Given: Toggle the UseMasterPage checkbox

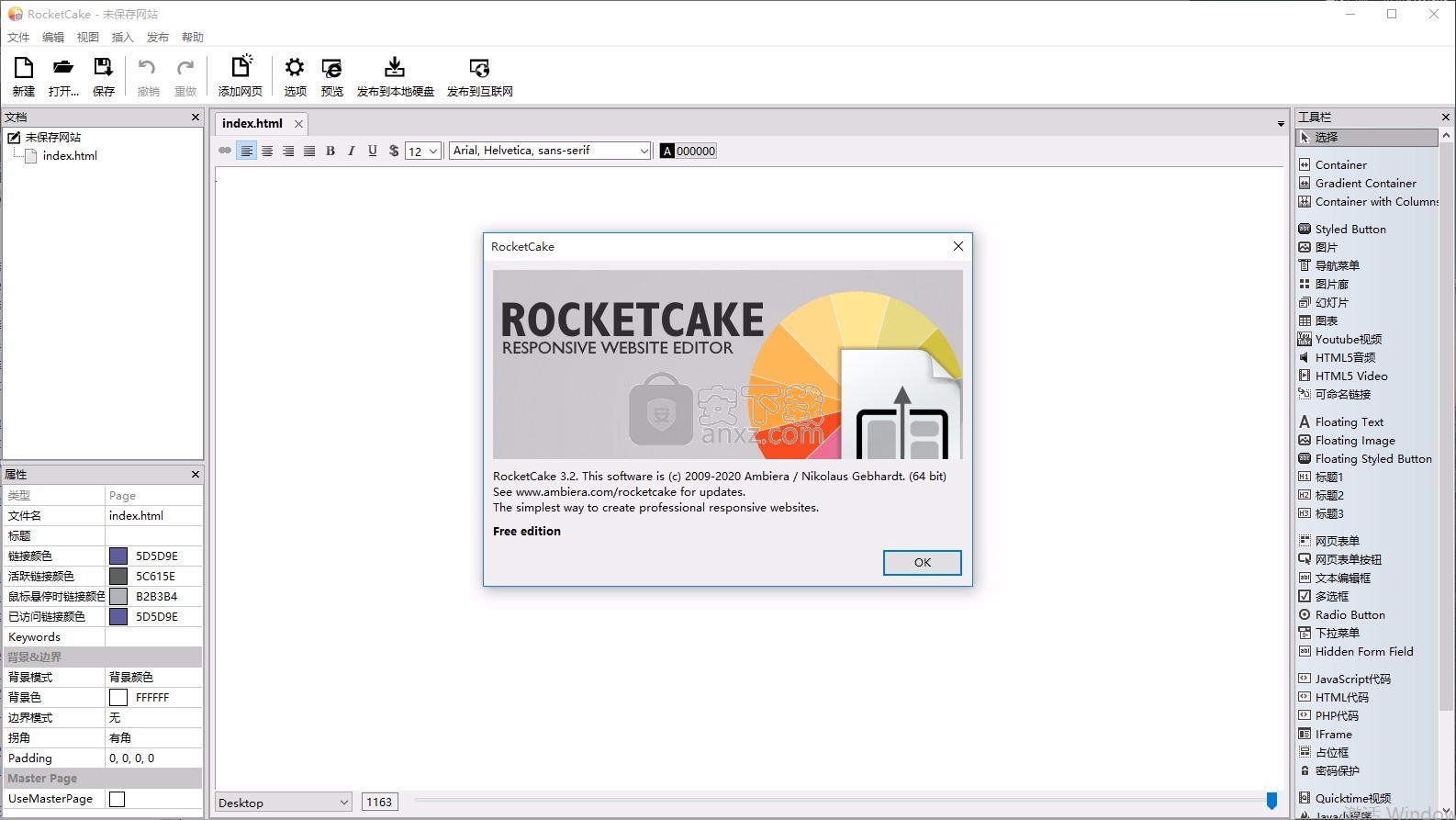Looking at the screenshot, I should click(x=117, y=799).
